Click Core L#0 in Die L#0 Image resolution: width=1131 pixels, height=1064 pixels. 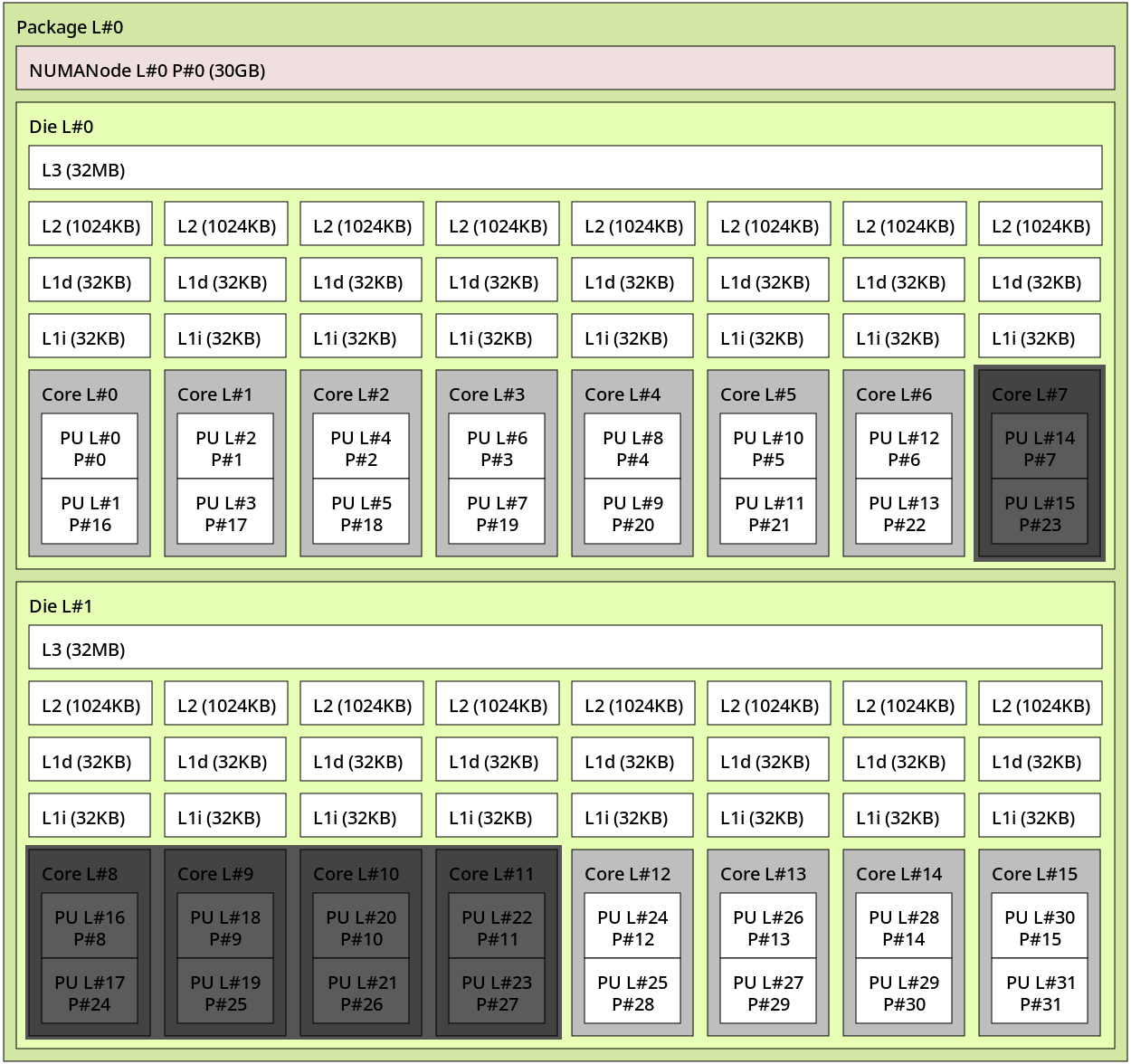click(90, 394)
